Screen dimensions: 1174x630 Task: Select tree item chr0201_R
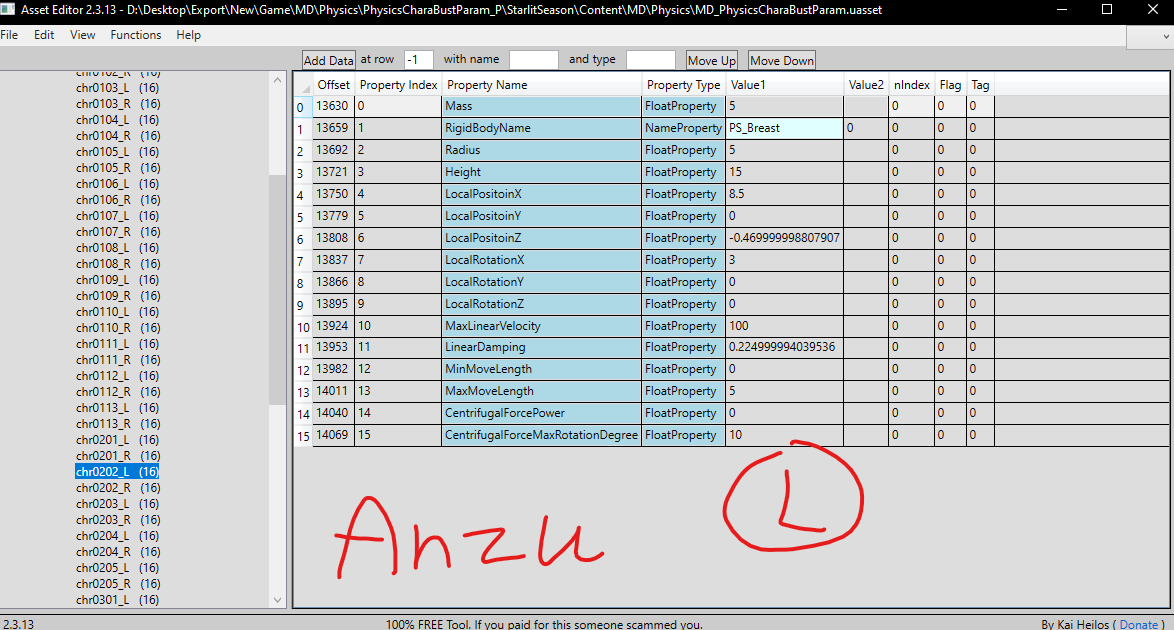(118, 455)
